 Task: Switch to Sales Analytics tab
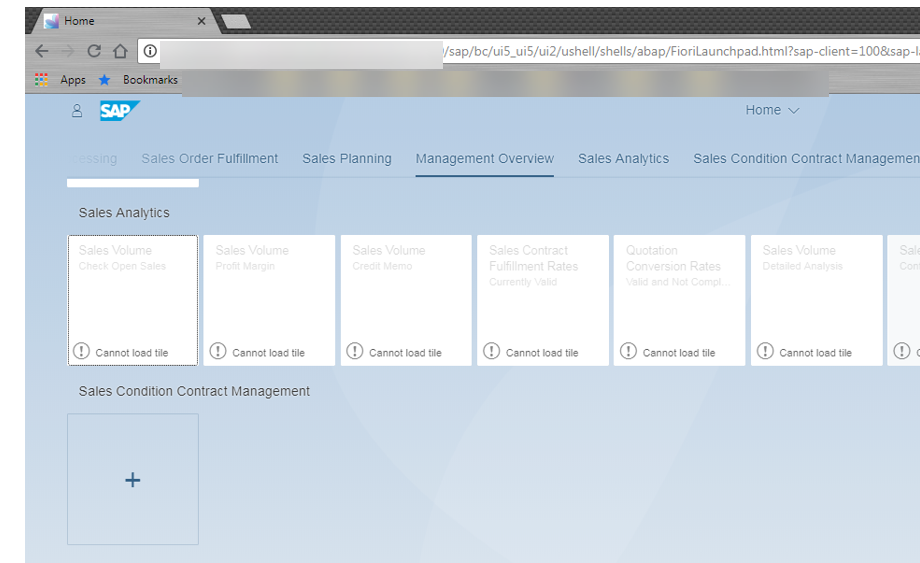pos(623,158)
